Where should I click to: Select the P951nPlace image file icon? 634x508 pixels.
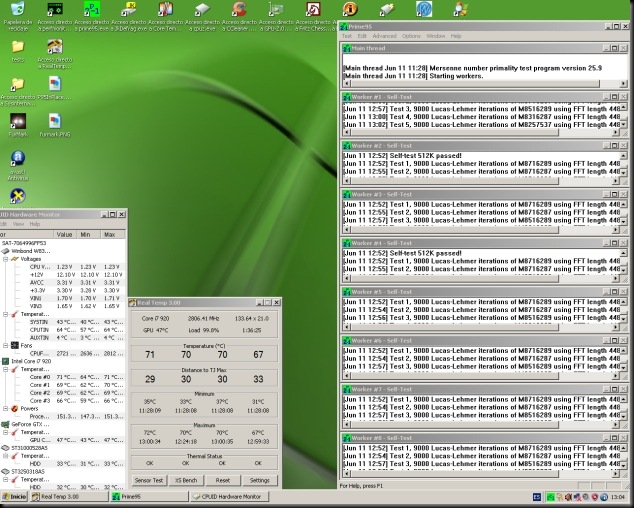click(x=55, y=84)
